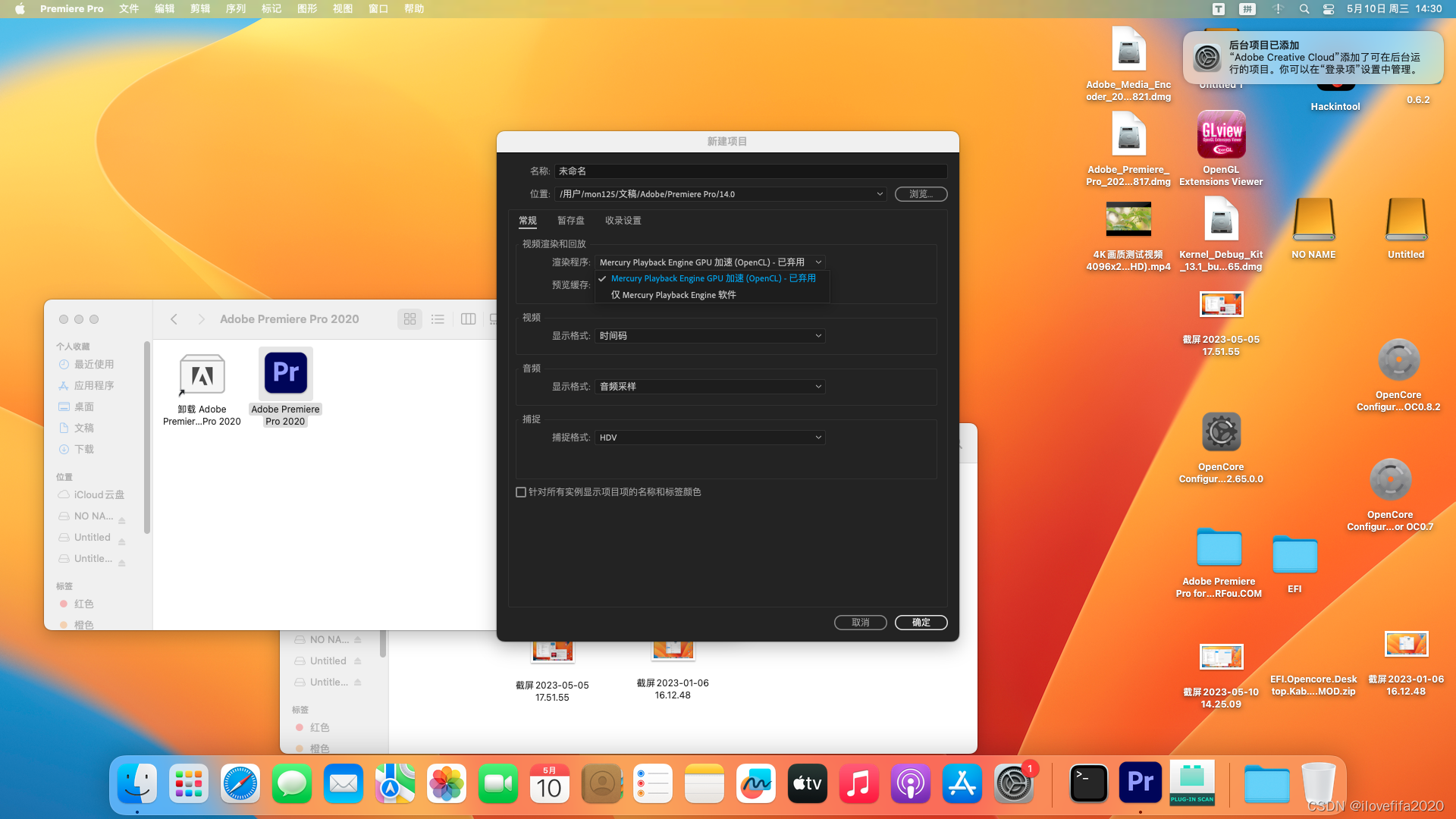
Task: Expand the capture format HDV dropdown
Action: (x=710, y=438)
